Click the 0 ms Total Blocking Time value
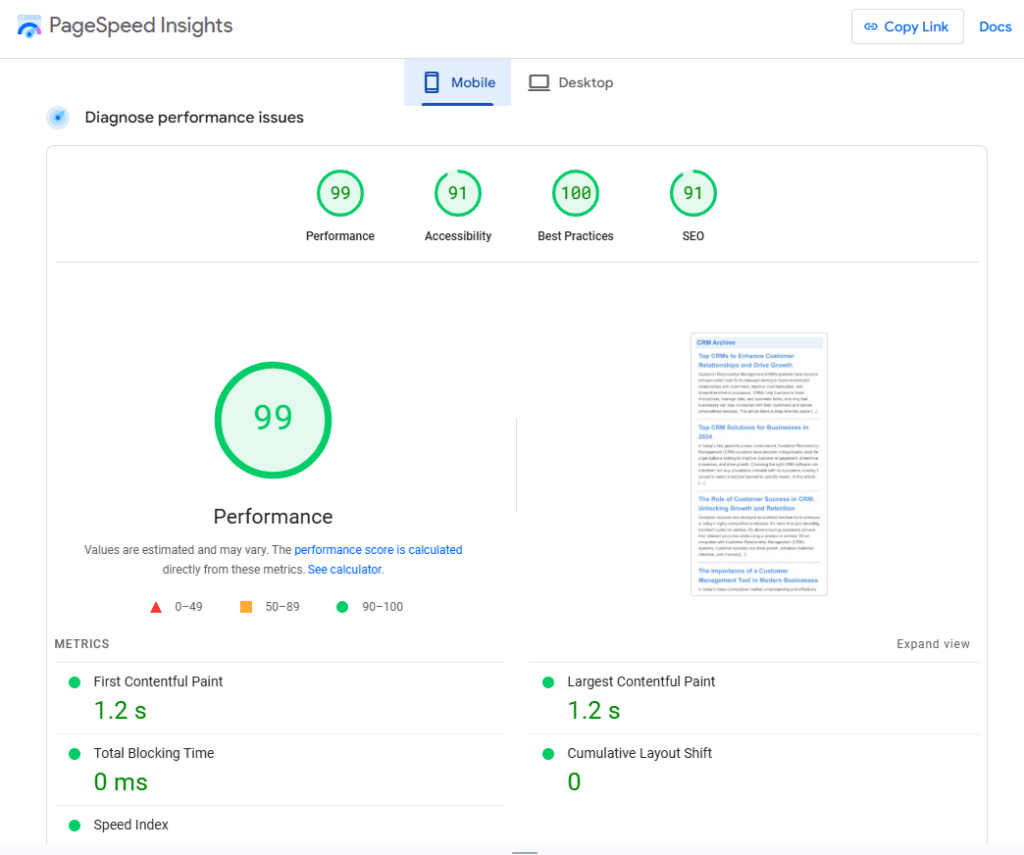The width and height of the screenshot is (1024, 855). click(121, 782)
